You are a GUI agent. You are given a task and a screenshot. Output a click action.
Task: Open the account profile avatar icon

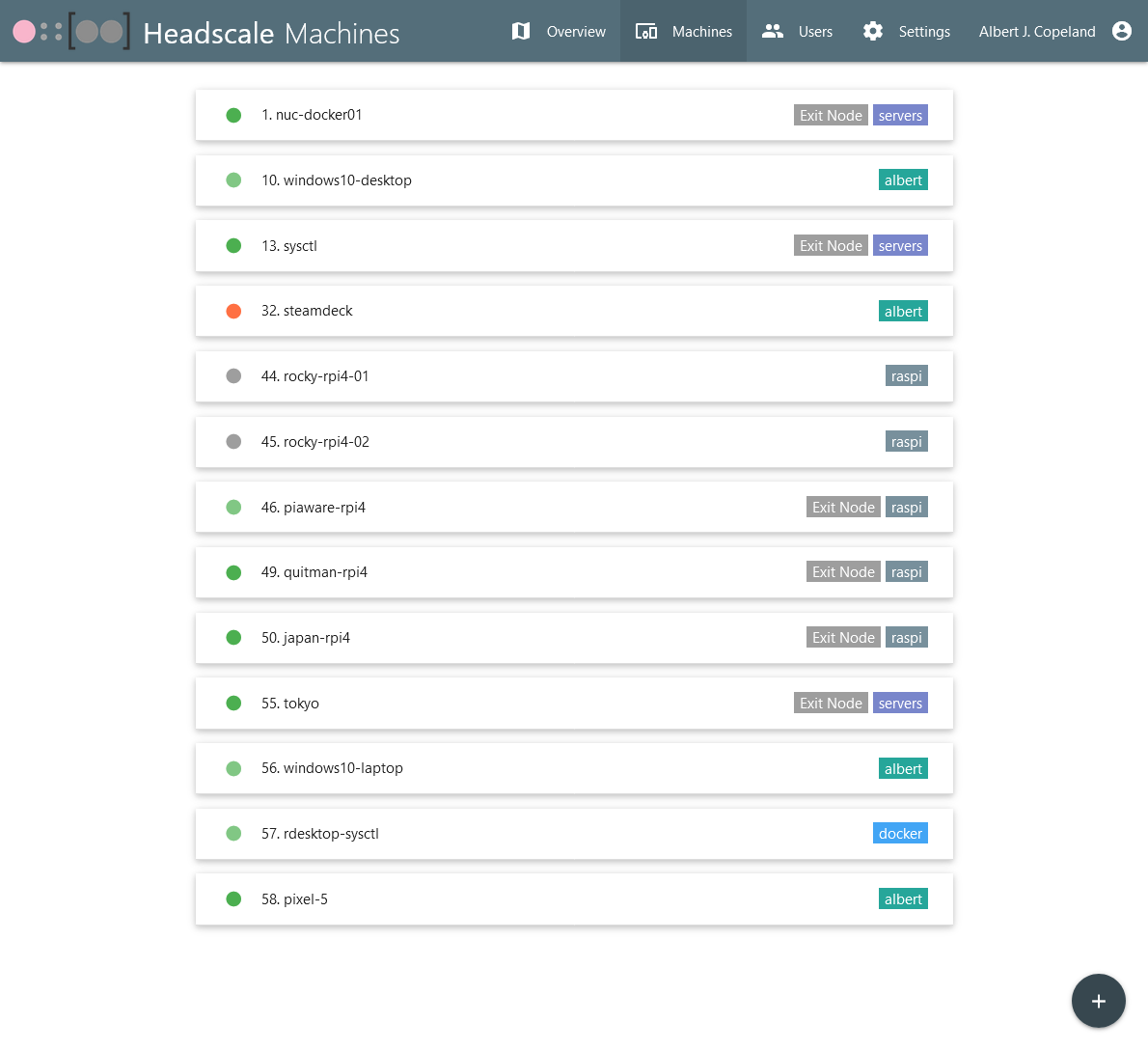coord(1122,31)
